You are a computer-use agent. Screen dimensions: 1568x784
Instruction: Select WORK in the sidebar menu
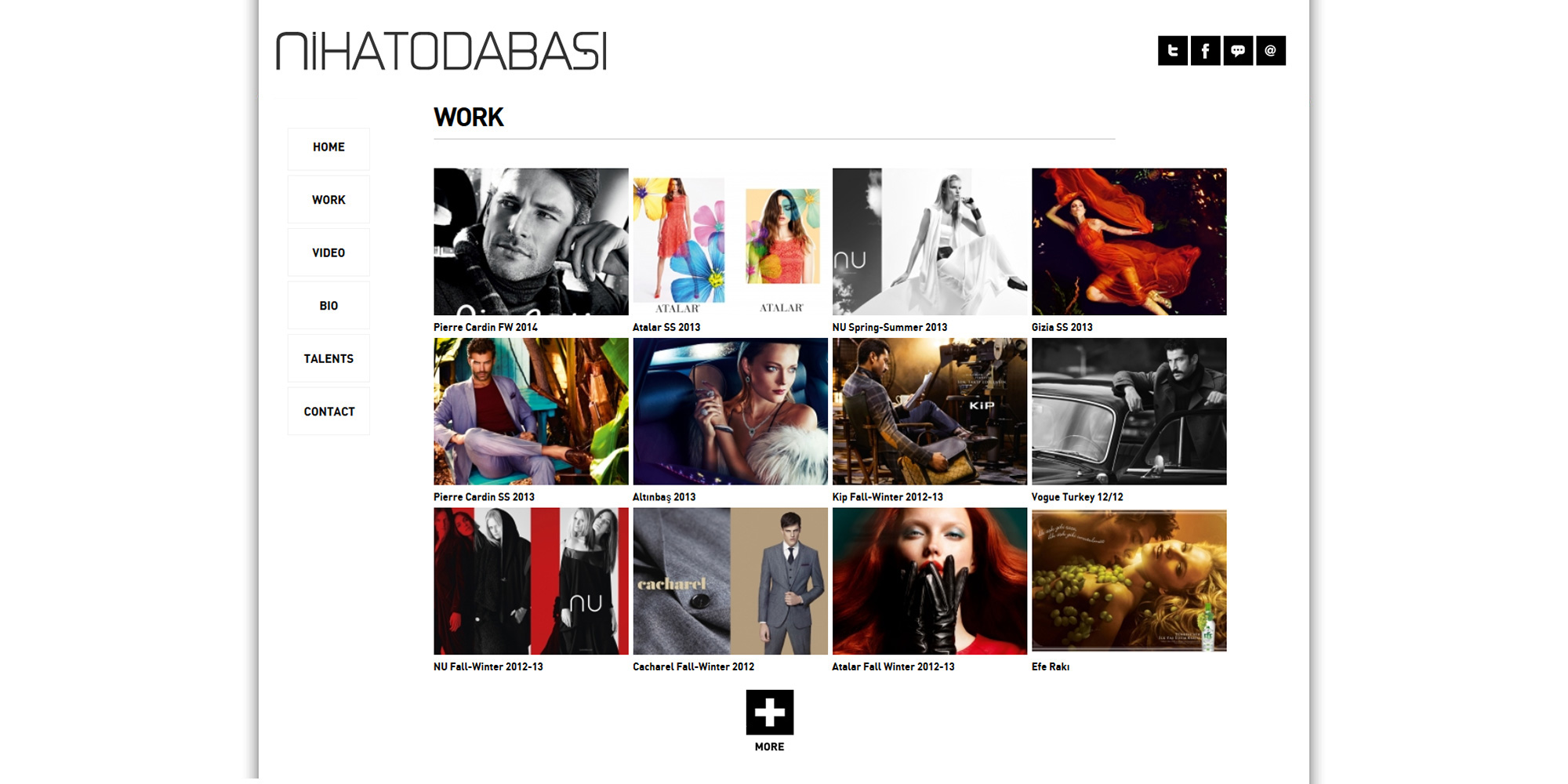pyautogui.click(x=328, y=200)
